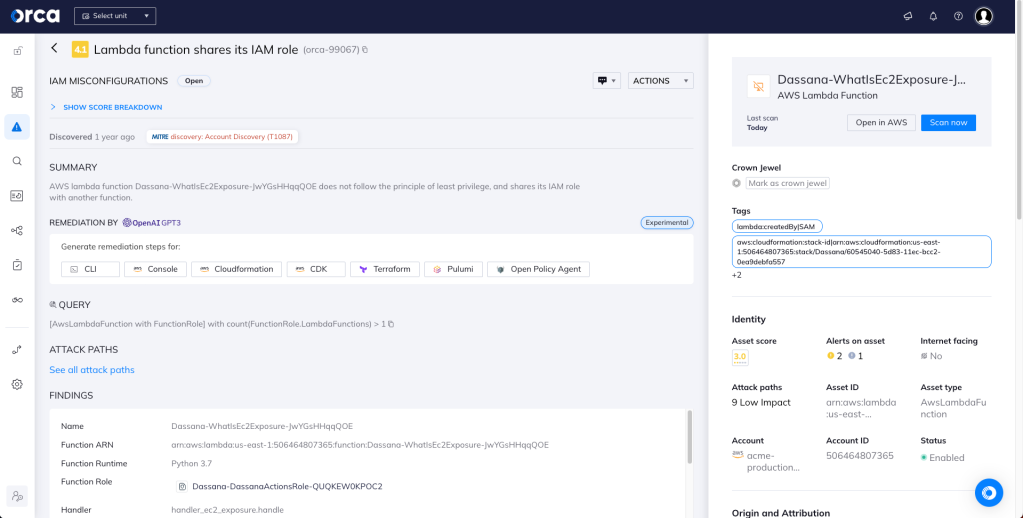
Task: Generate Cloudformation remediation steps
Action: pos(236,269)
